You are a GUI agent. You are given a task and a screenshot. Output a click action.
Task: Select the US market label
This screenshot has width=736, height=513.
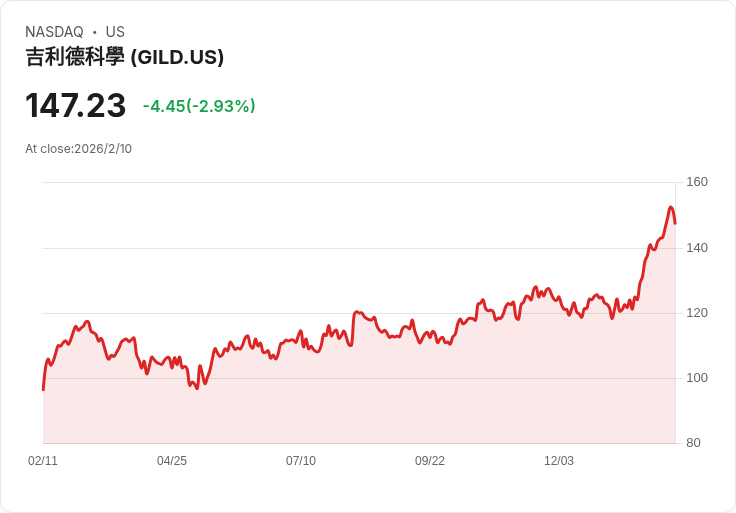[x=115, y=32]
